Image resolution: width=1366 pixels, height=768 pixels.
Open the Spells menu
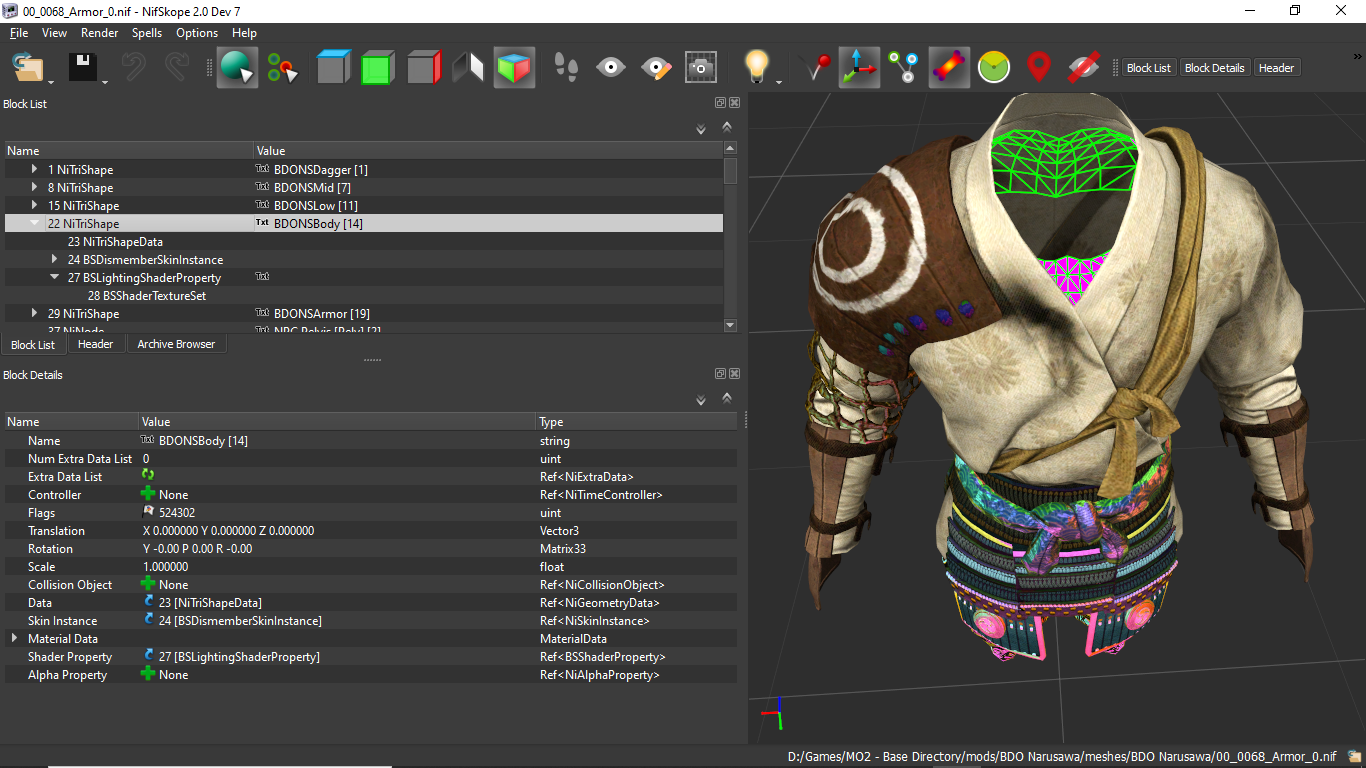pos(147,33)
